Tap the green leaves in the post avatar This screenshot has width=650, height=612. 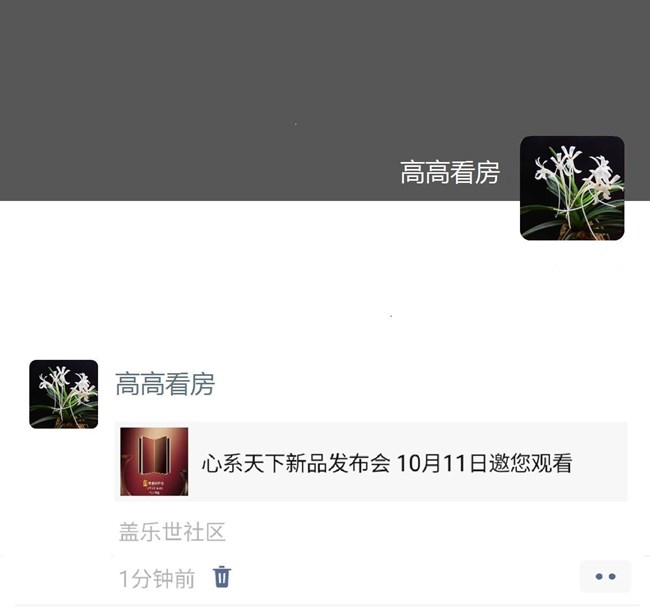click(x=66, y=408)
